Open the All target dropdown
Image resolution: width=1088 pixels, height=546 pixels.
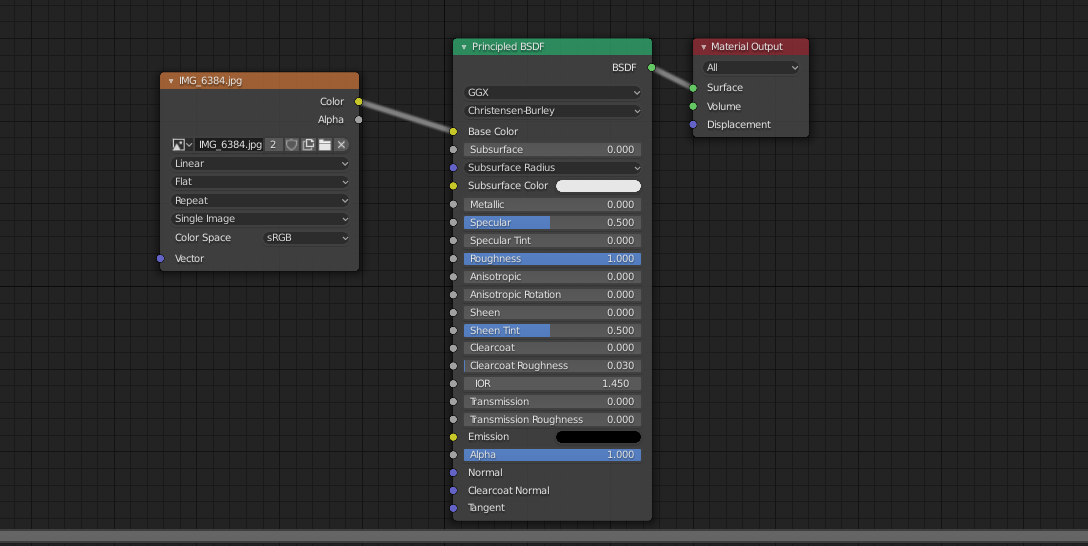point(751,68)
